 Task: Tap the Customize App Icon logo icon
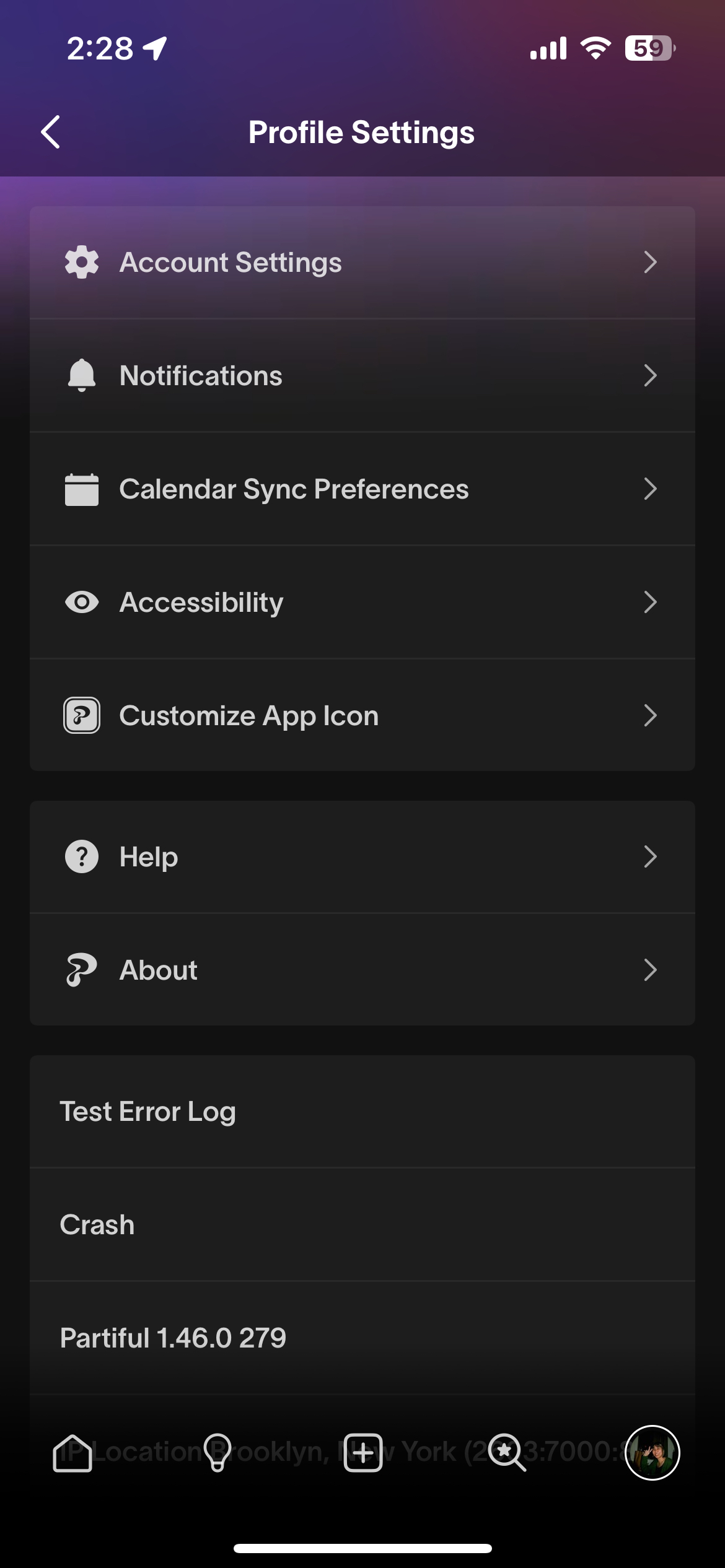coord(82,716)
